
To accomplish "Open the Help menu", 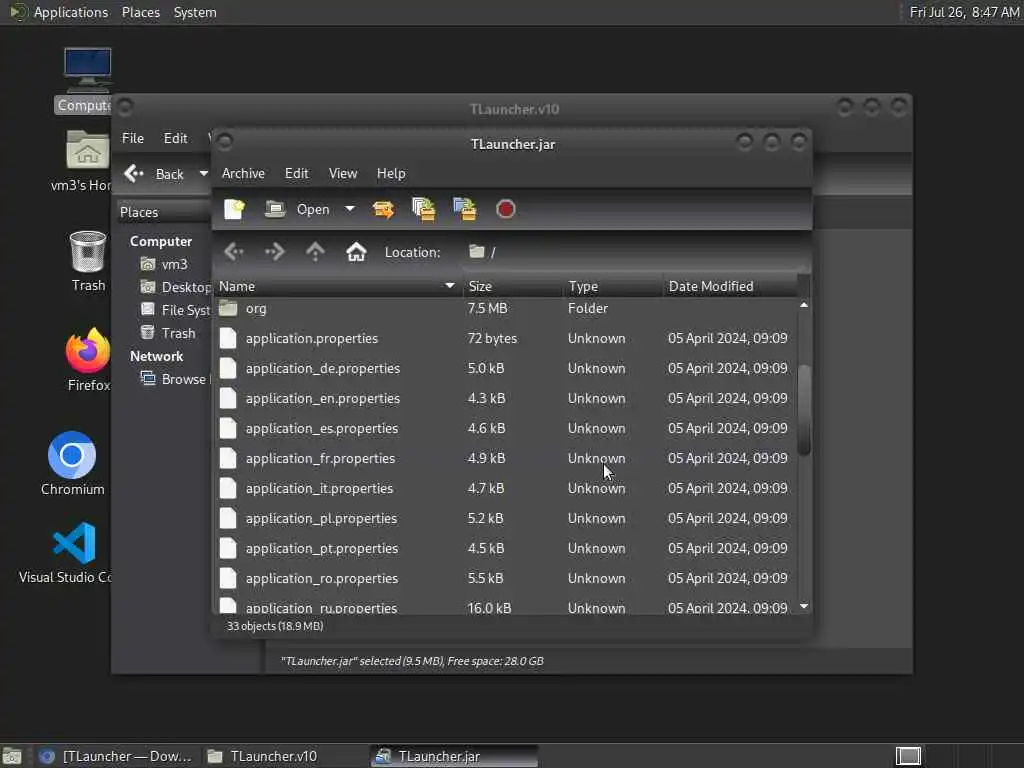I will (x=391, y=174).
